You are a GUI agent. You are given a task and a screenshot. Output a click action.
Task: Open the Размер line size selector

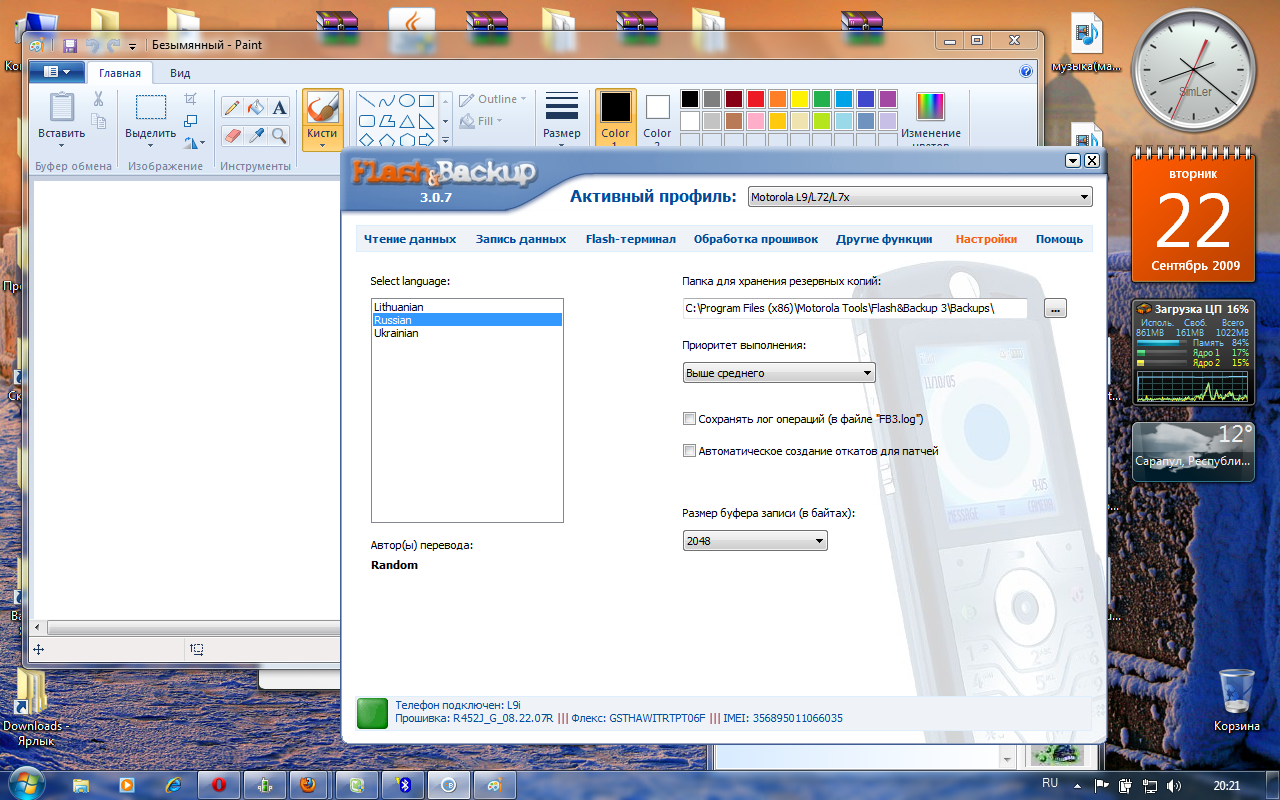click(562, 118)
